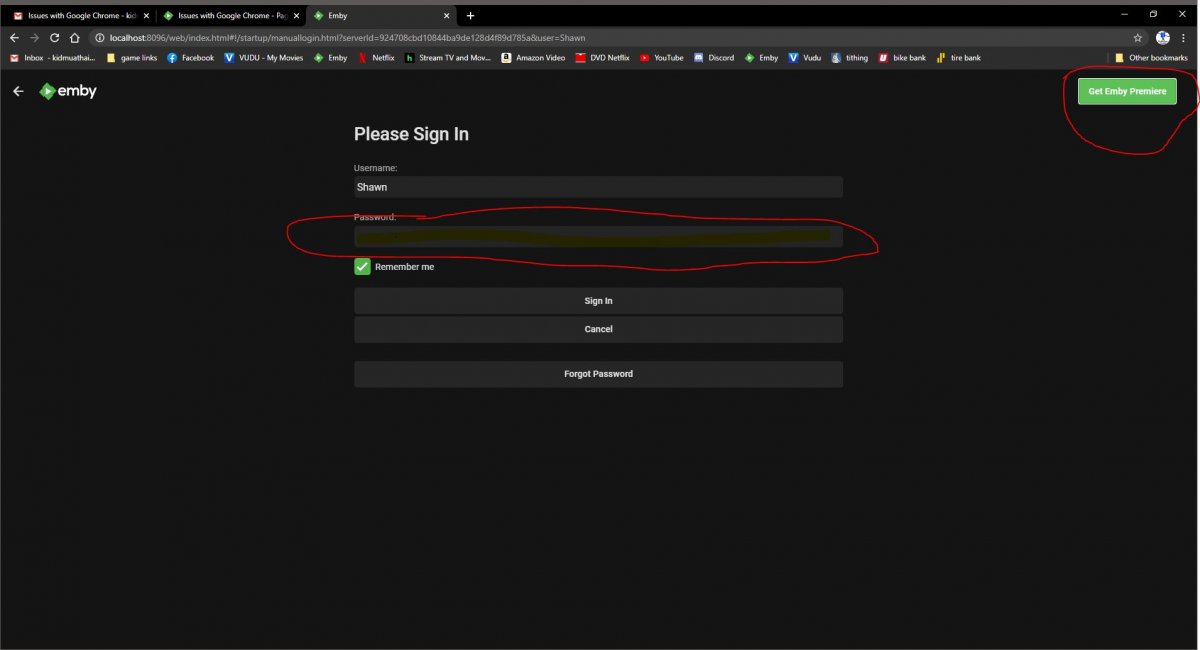This screenshot has width=1200, height=650.
Task: Open the tithing bookmark
Action: (849, 58)
